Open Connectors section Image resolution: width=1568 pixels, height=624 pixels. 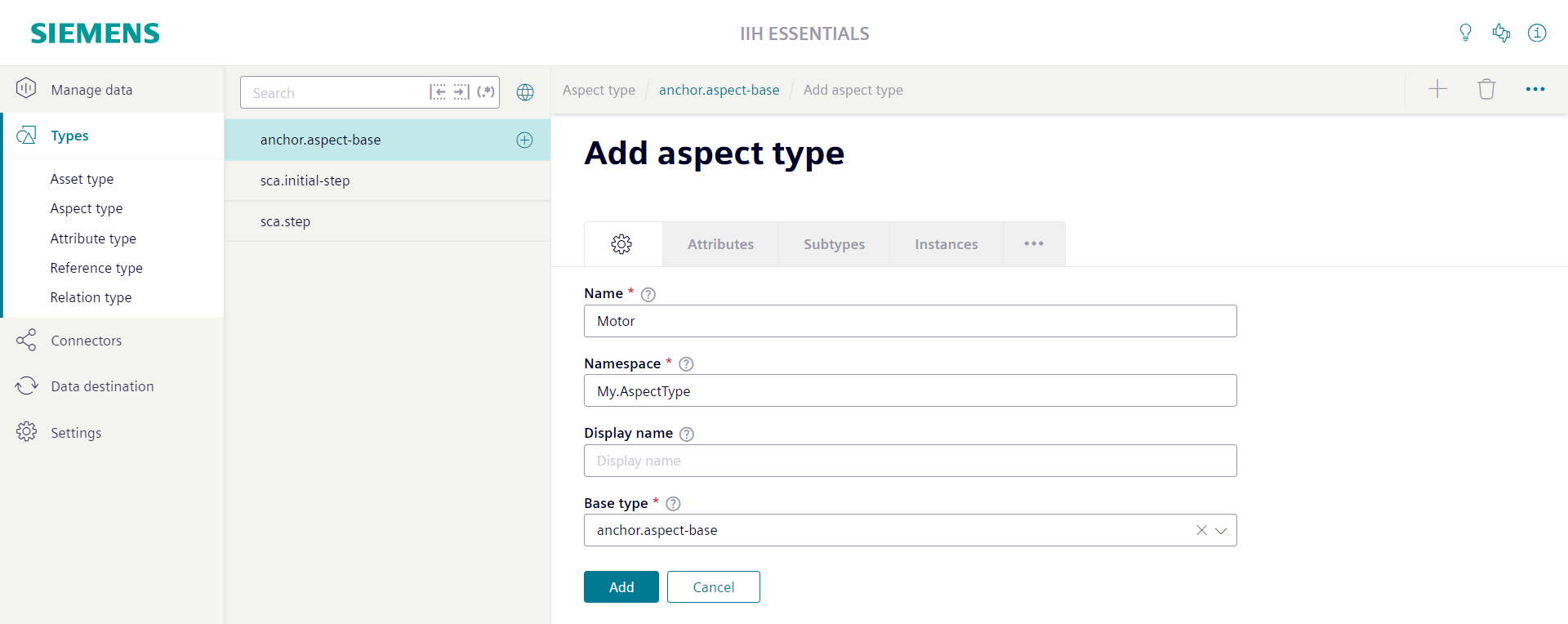click(112, 341)
